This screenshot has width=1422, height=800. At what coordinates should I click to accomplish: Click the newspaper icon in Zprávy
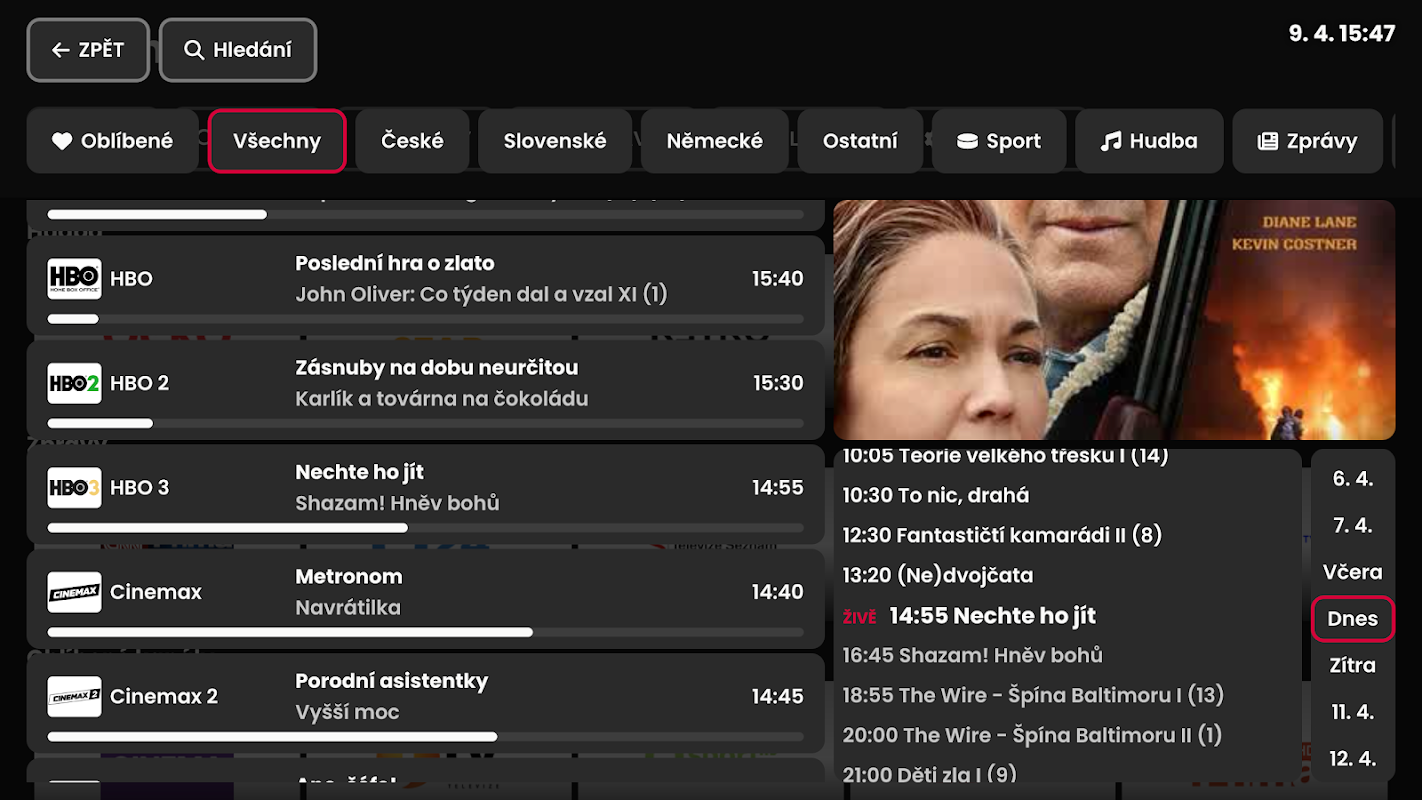pos(1268,141)
